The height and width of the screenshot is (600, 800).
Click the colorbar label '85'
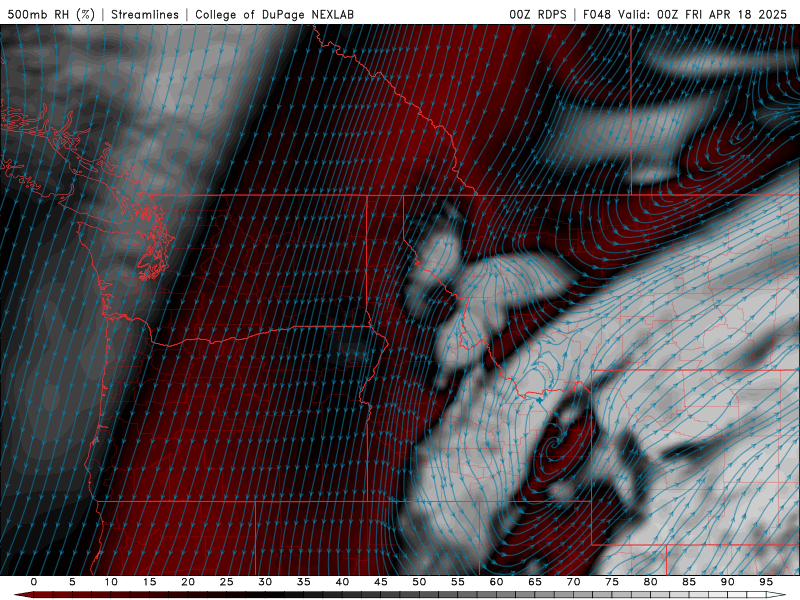point(689,582)
